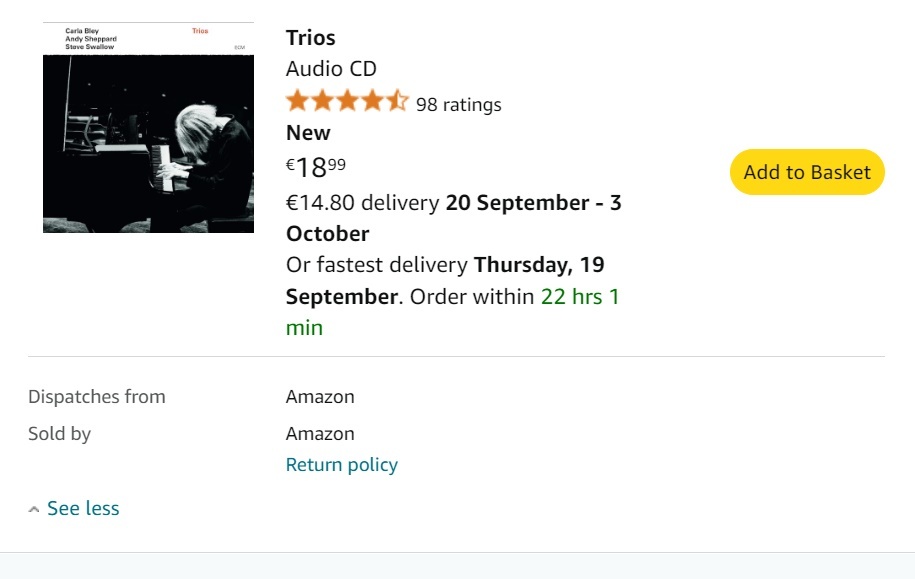The image size is (915, 579).
Task: Select the bold Trios product title
Action: (x=311, y=38)
